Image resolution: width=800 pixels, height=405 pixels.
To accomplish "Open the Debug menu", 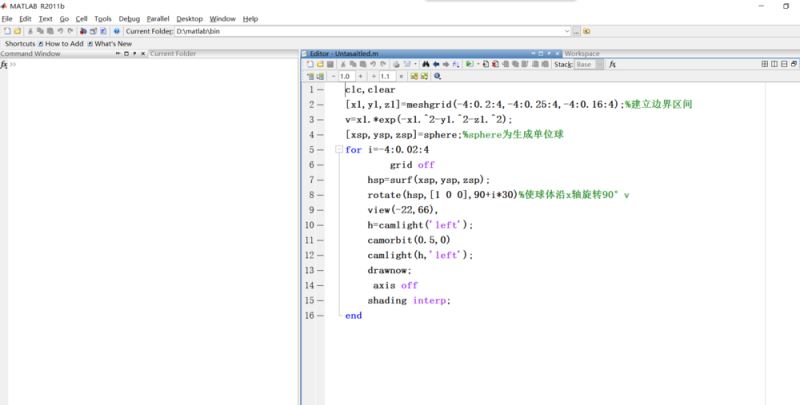I will pyautogui.click(x=129, y=19).
